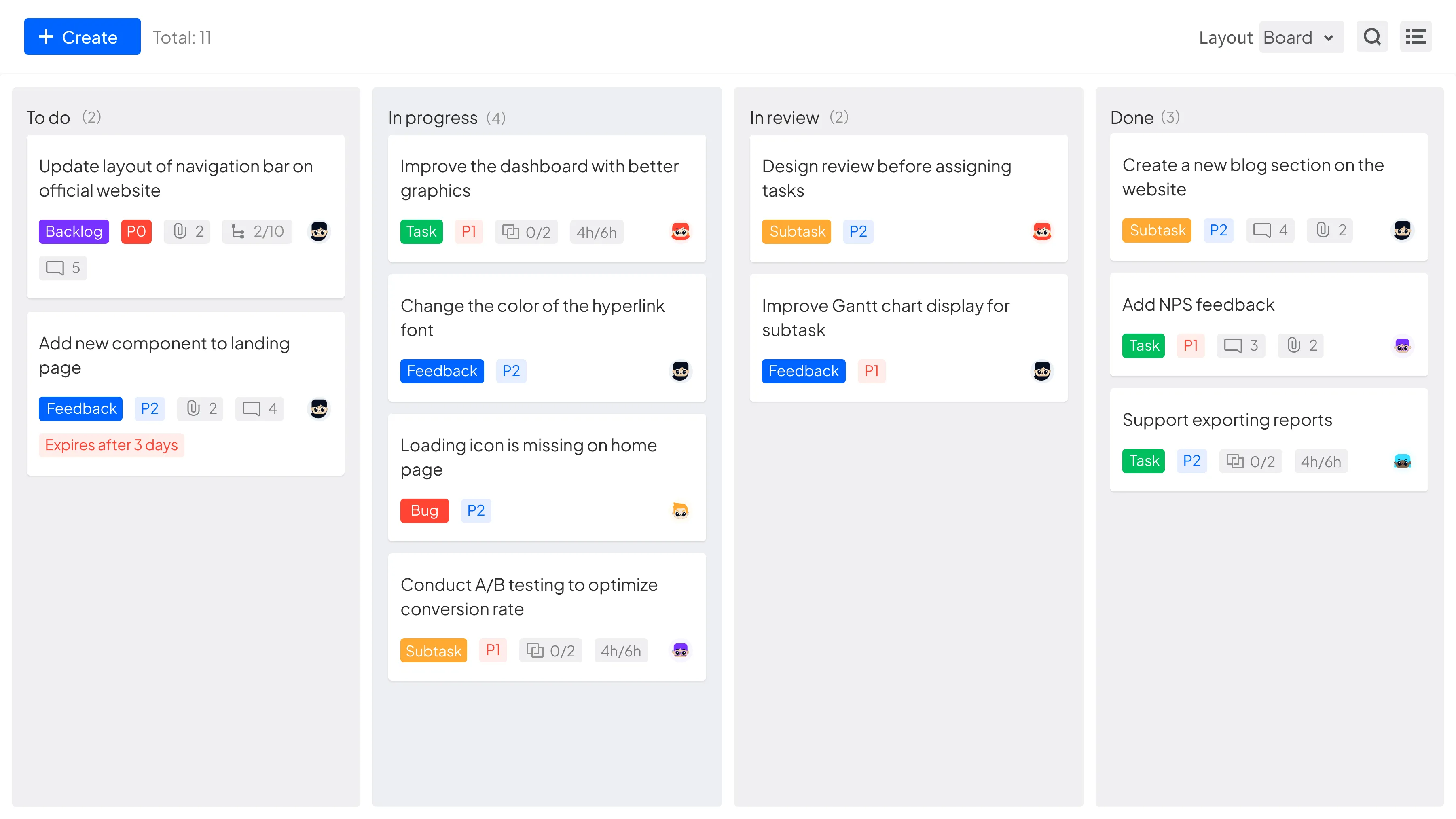Screen dimensions: 1456x819
Task: Click the In review column header
Action: click(784, 118)
